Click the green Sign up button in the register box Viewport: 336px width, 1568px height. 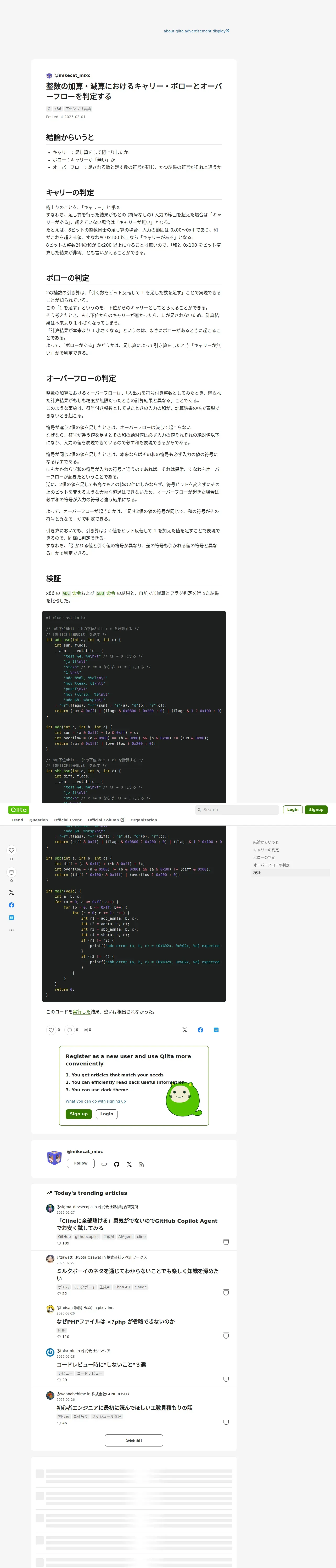point(79,1114)
